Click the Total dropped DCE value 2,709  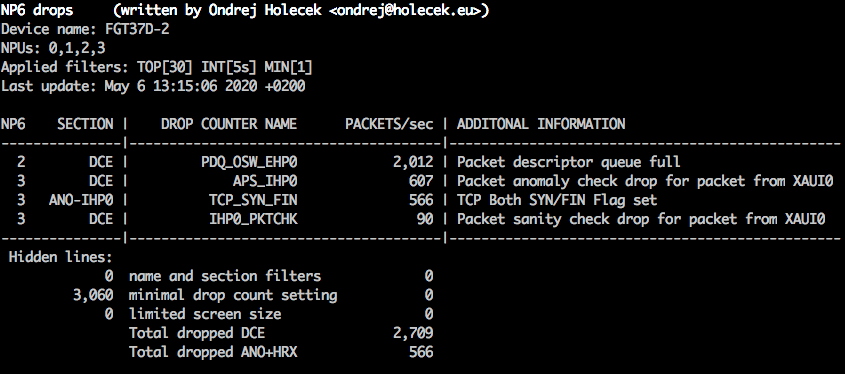[x=413, y=333]
